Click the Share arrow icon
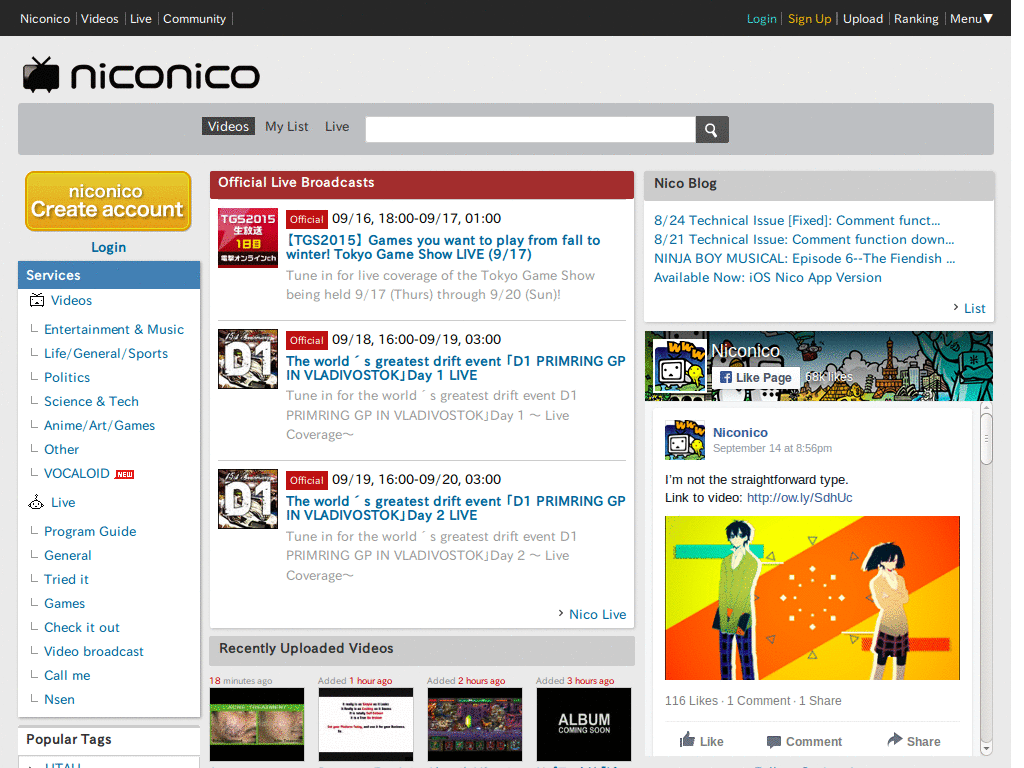The height and width of the screenshot is (768, 1024). tap(895, 739)
